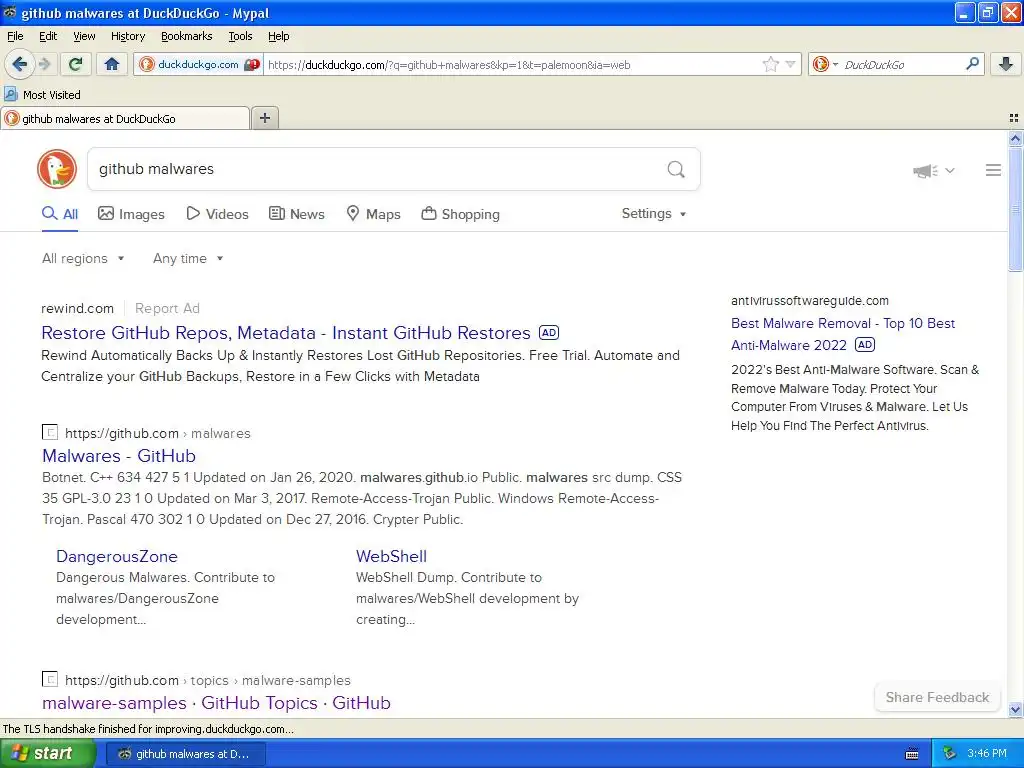
Task: Open the Home page button
Action: [112, 64]
